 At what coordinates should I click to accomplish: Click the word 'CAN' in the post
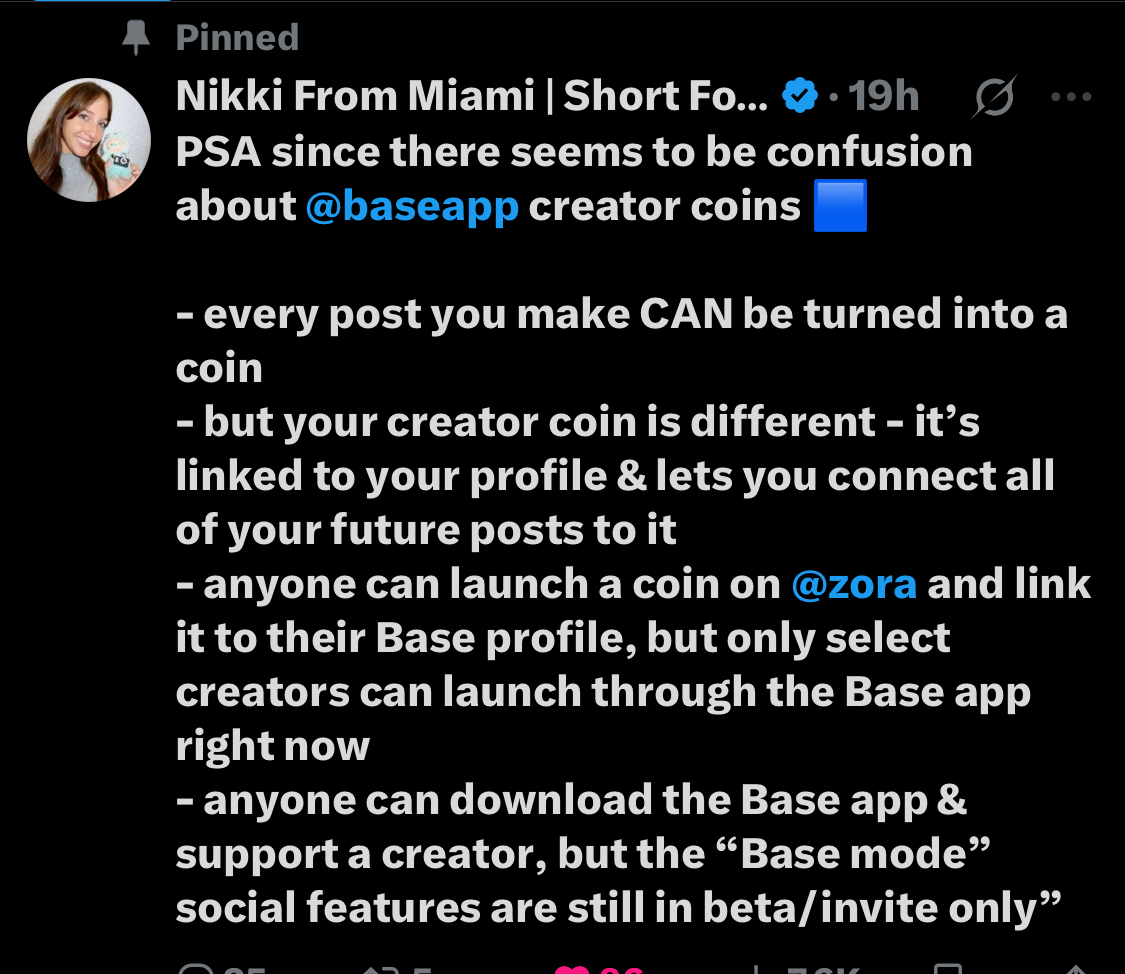click(x=685, y=314)
